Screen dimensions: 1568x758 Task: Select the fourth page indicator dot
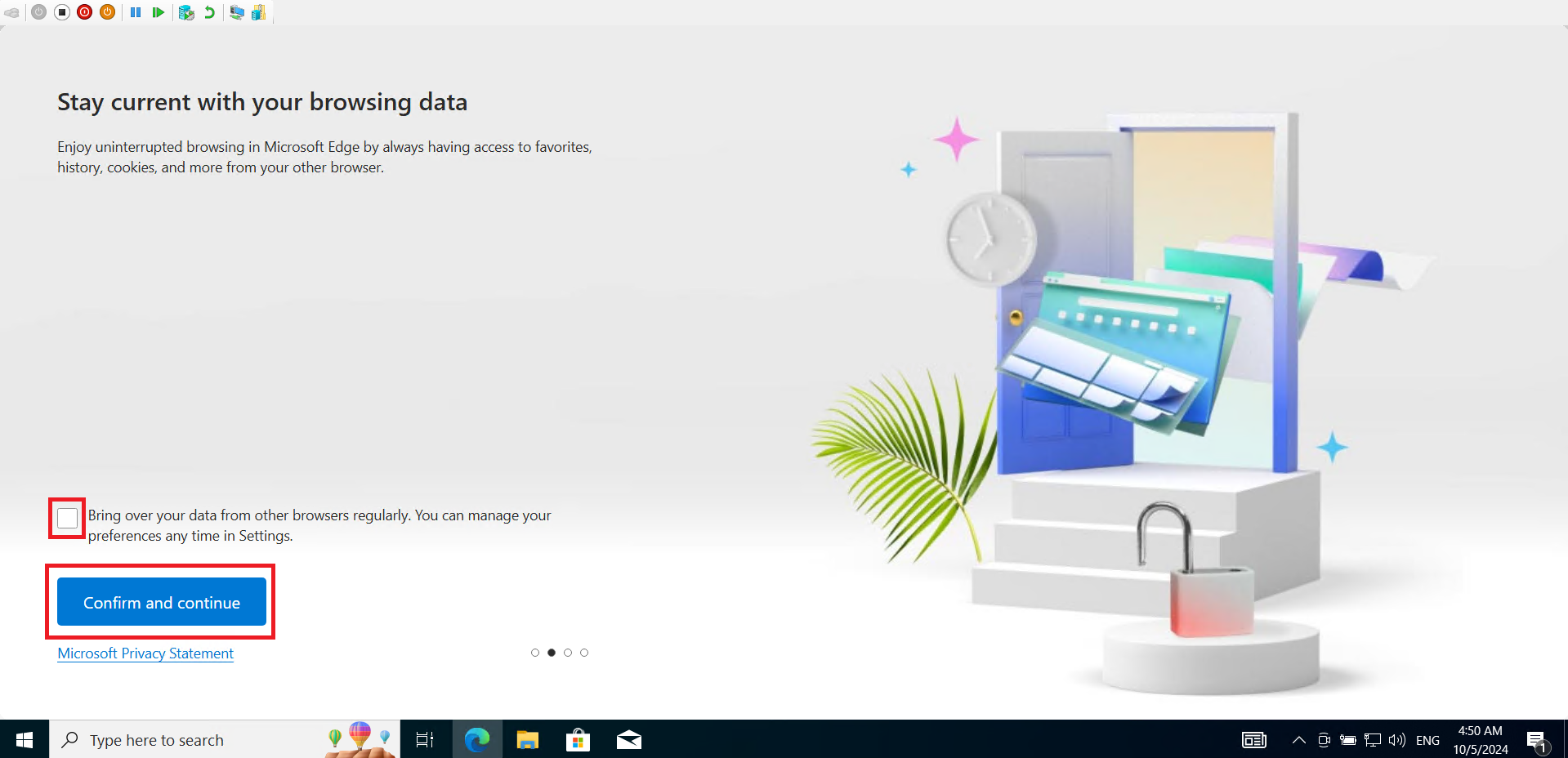click(x=584, y=653)
